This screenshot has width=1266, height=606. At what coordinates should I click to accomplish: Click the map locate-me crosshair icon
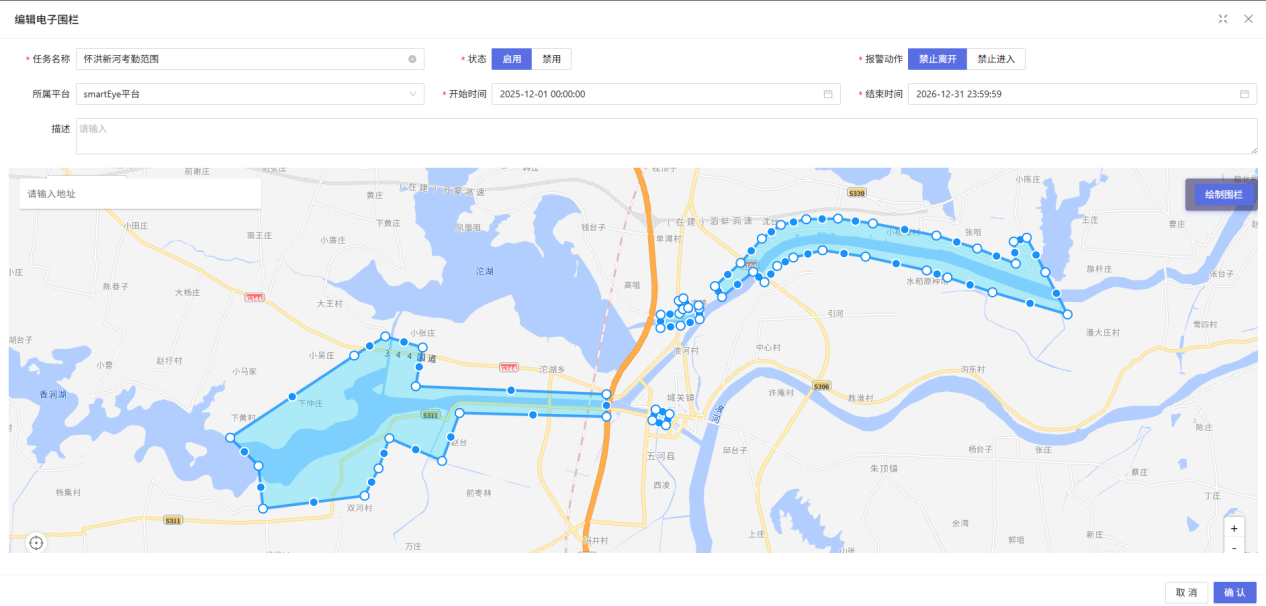click(37, 542)
